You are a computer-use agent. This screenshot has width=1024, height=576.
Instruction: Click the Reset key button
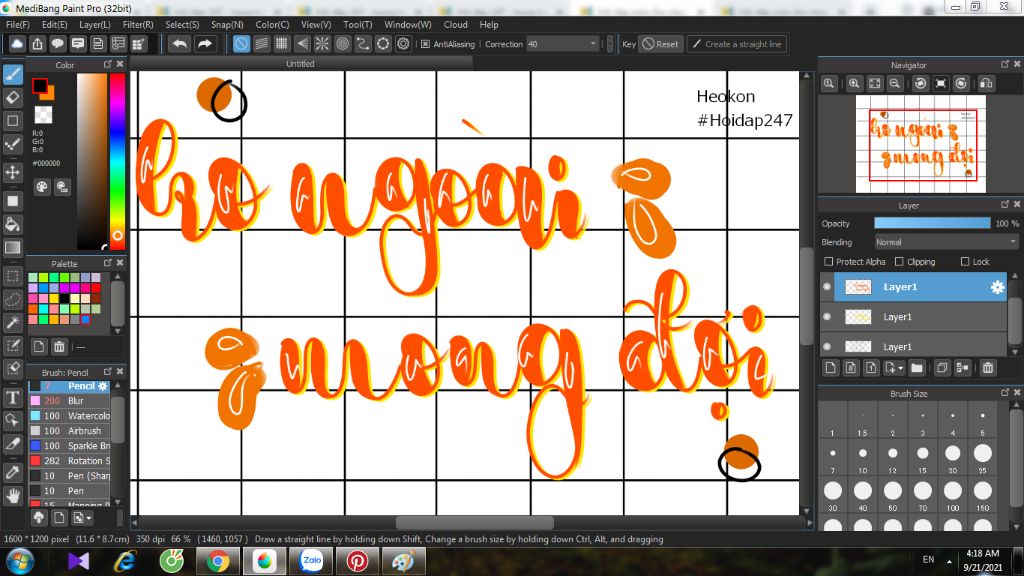pyautogui.click(x=660, y=44)
